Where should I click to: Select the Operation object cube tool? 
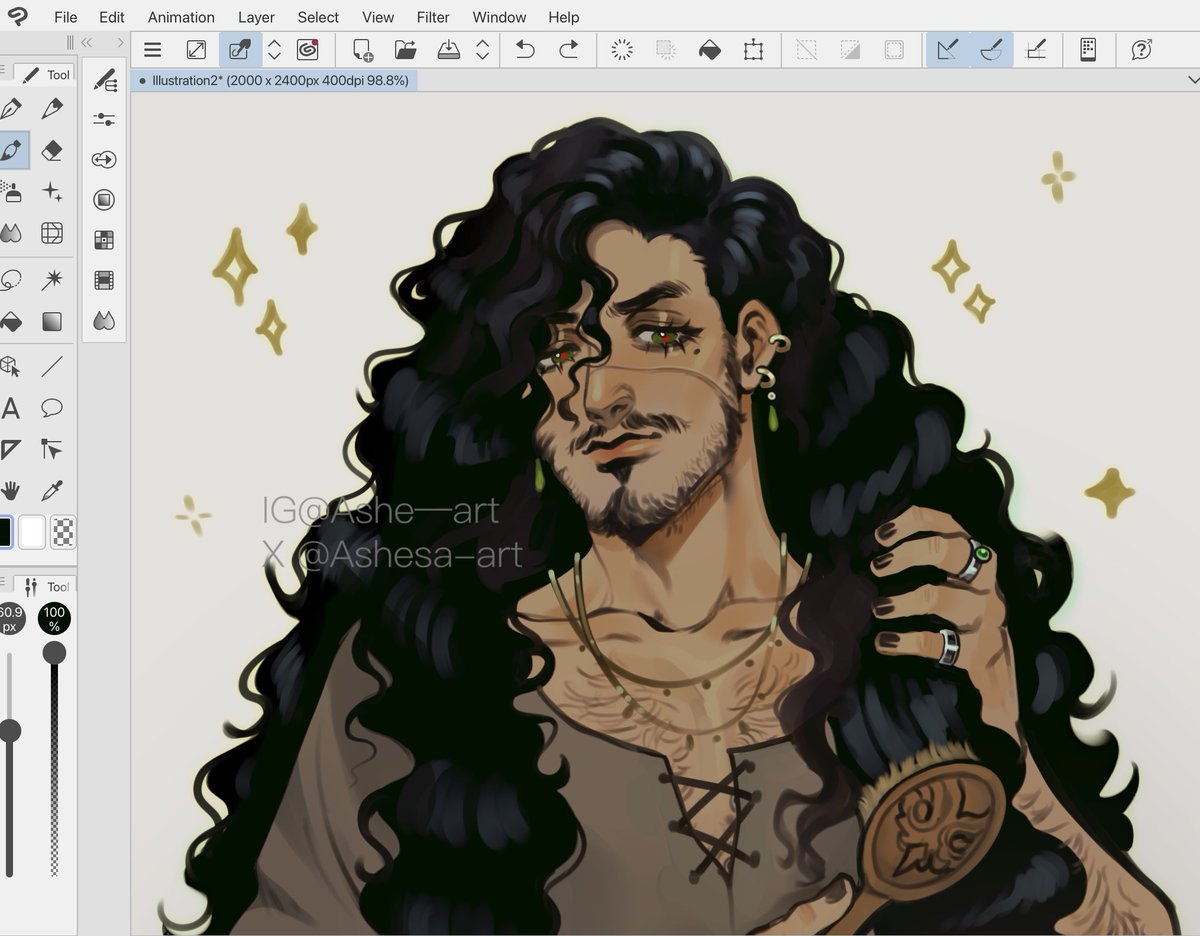[10, 366]
